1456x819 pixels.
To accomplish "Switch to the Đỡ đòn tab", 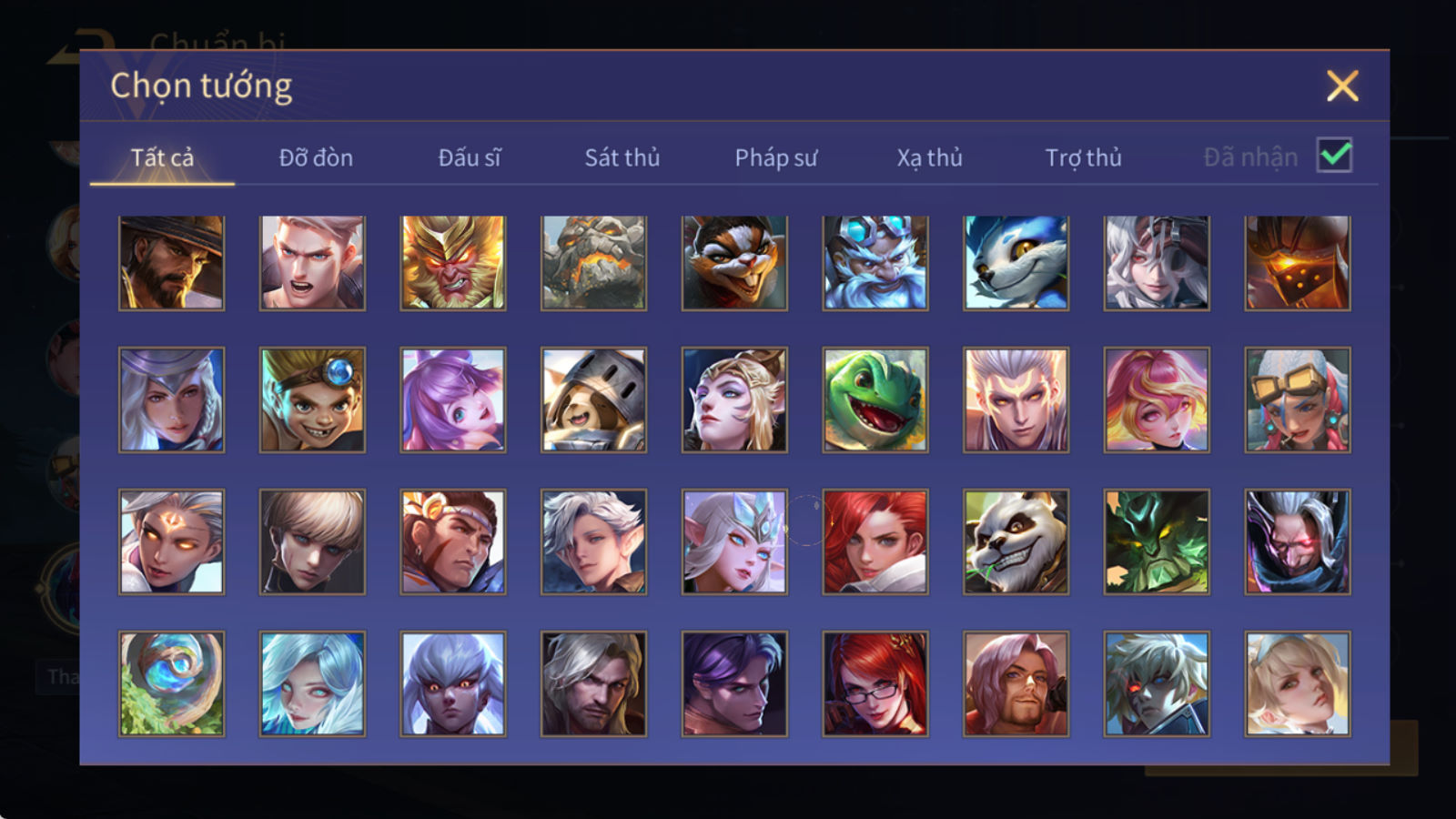I will pos(316,157).
